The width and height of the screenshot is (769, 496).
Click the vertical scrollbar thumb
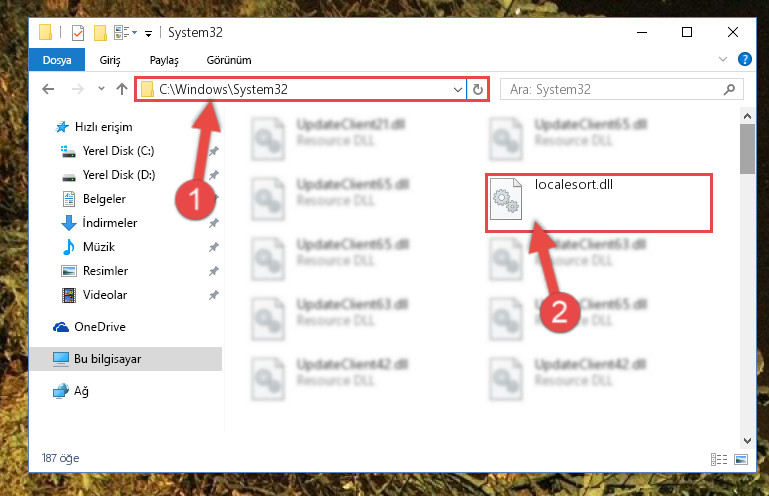point(747,149)
